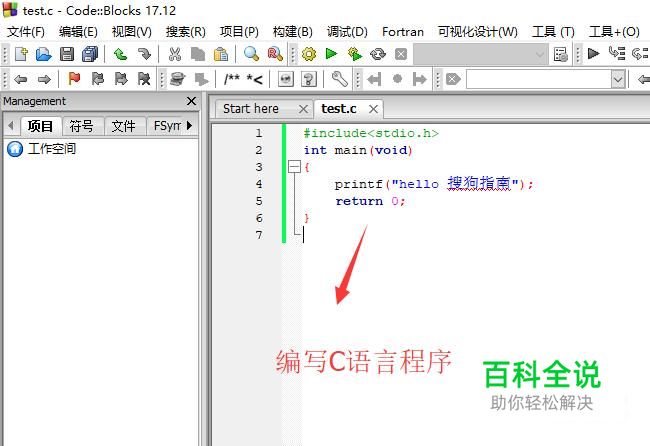Copy selection with the copy icon
This screenshot has height=446, width=650.
coord(198,54)
